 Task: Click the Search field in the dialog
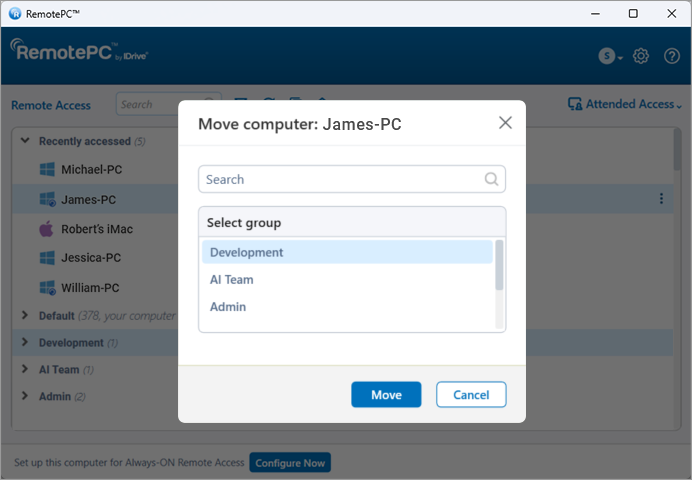[x=340, y=180]
